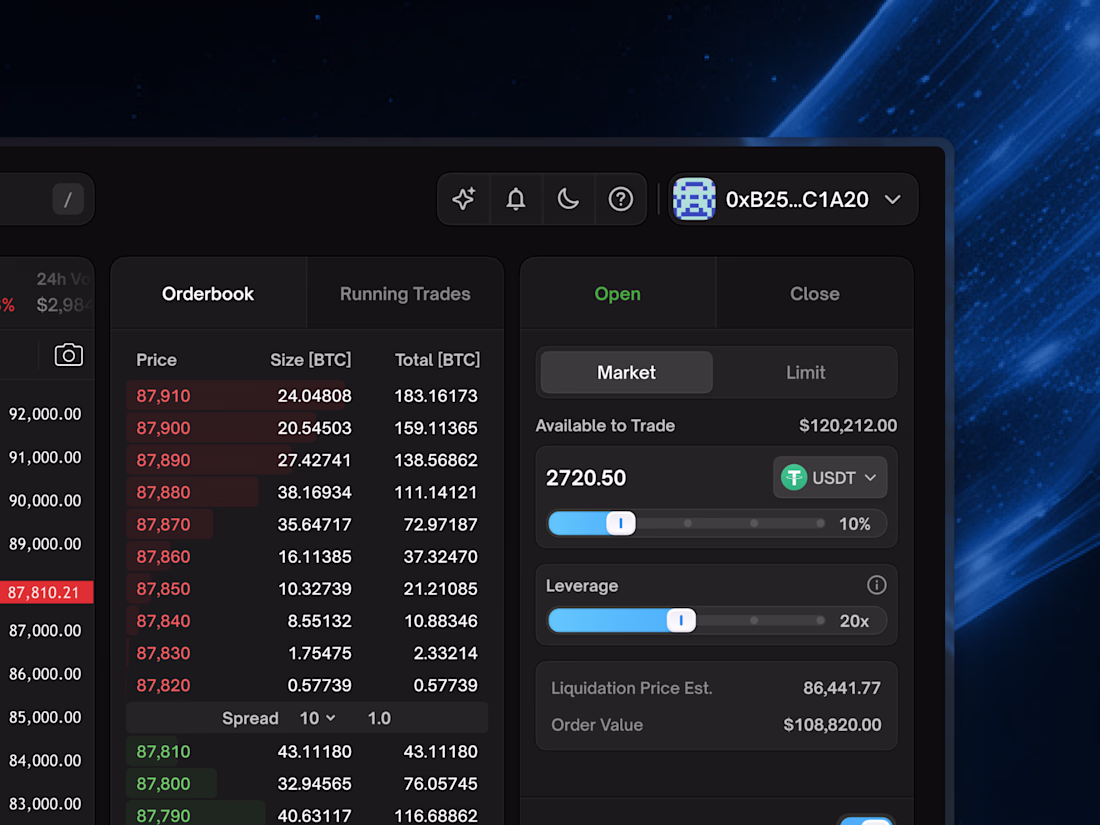This screenshot has width=1100, height=825.
Task: Click the USDT Tether logo
Action: 794,478
